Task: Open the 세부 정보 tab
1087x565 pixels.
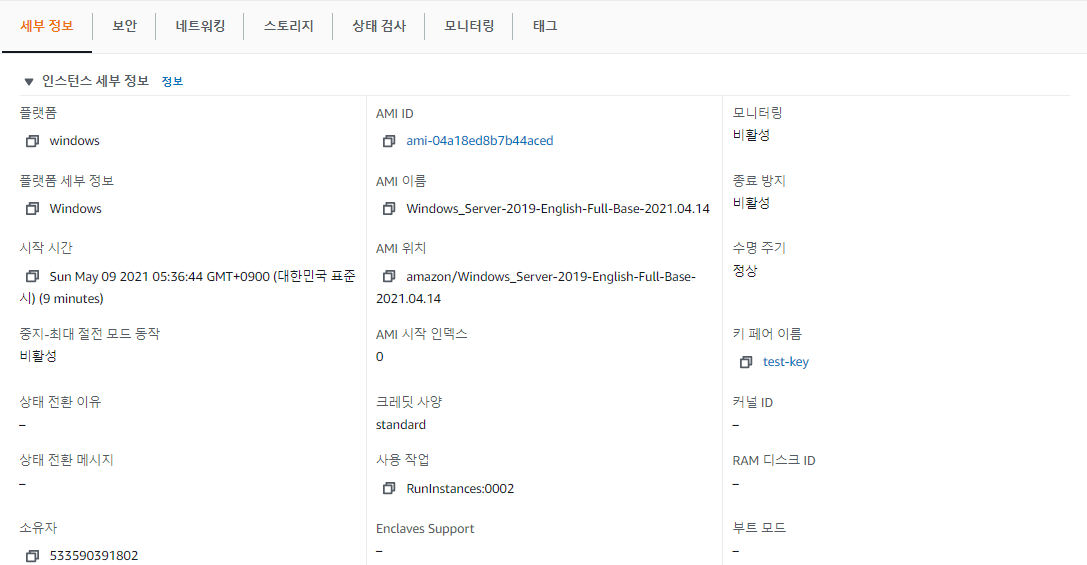Action: pyautogui.click(x=46, y=26)
